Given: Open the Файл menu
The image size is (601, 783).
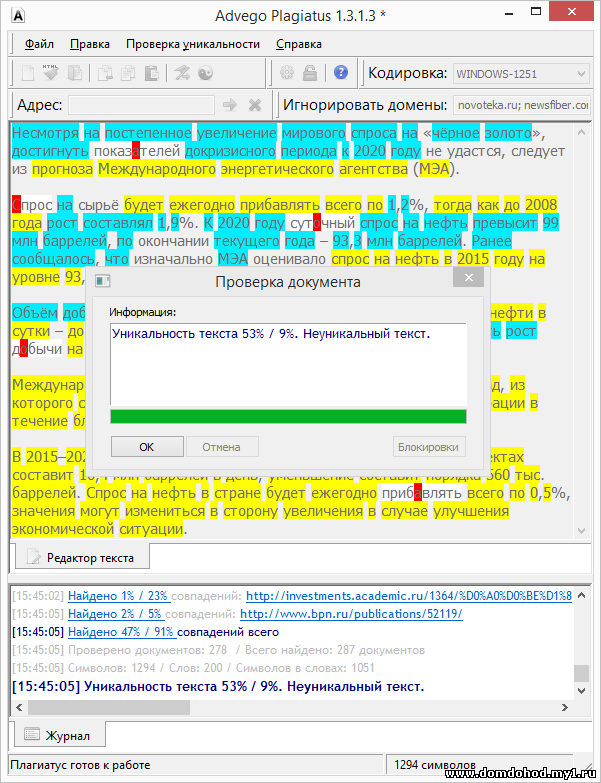Looking at the screenshot, I should 39,44.
